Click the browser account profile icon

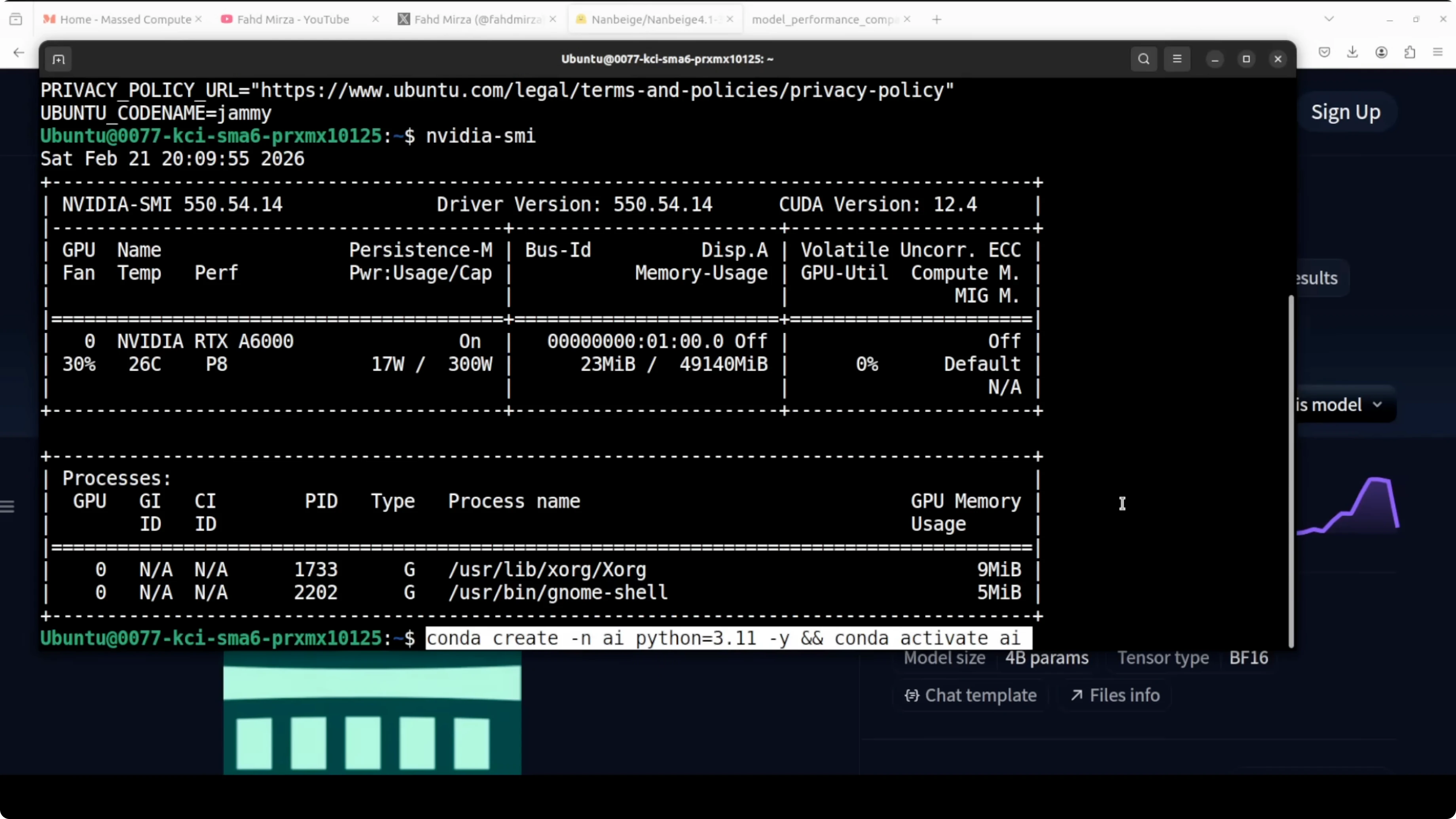click(1381, 53)
